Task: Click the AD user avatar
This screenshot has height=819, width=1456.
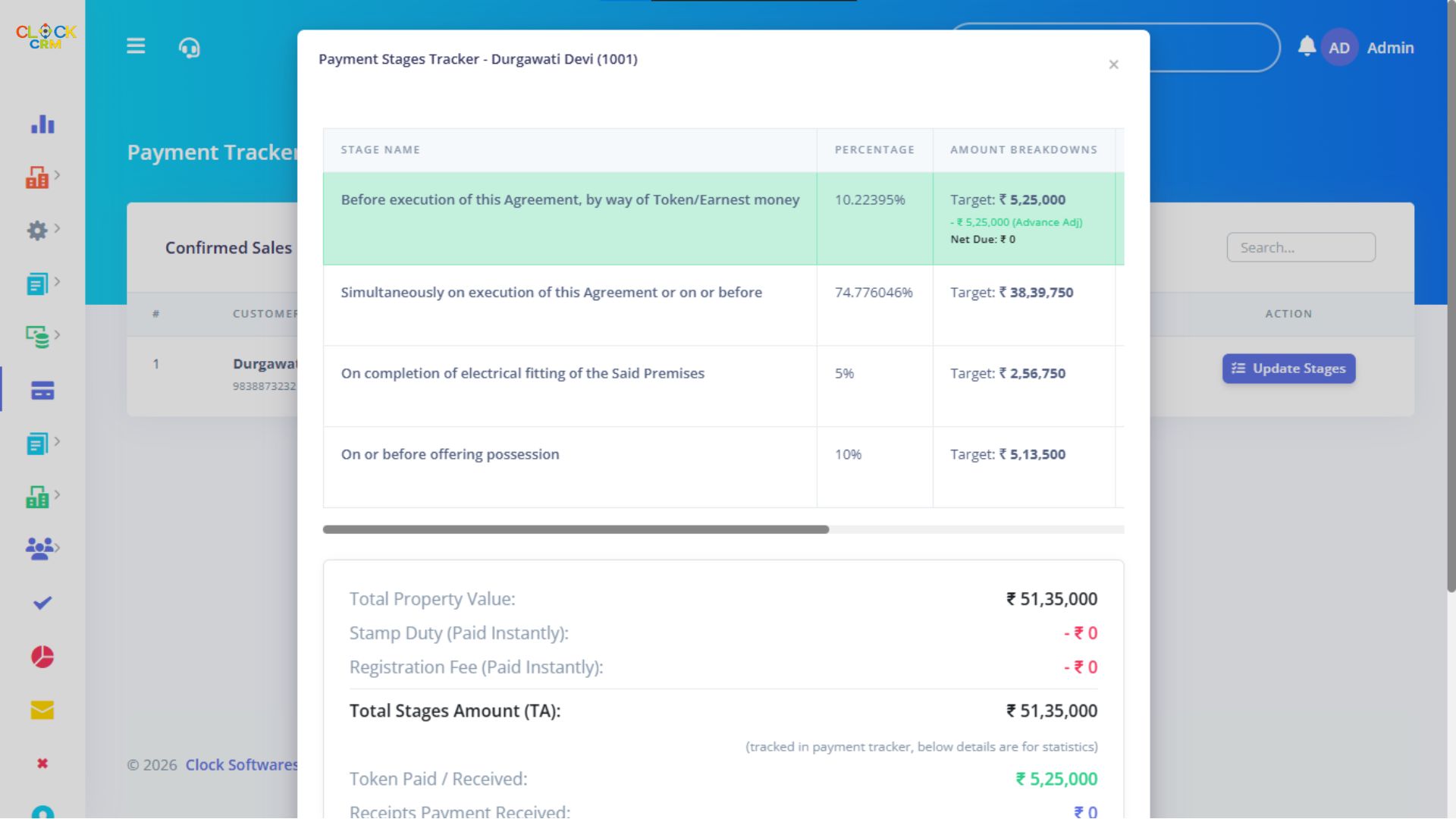Action: 1339,47
